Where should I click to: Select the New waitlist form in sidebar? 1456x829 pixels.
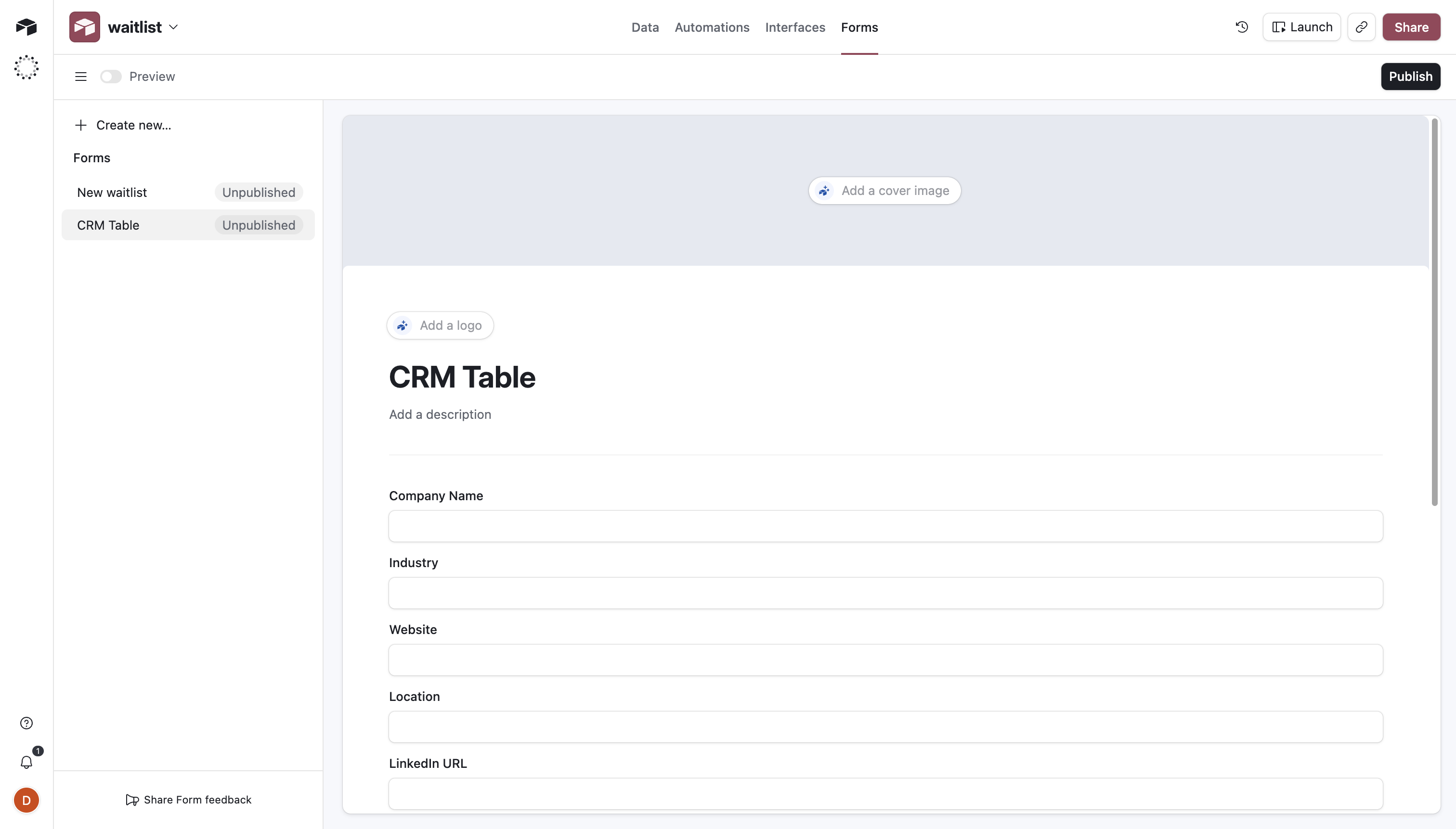pyautogui.click(x=112, y=192)
